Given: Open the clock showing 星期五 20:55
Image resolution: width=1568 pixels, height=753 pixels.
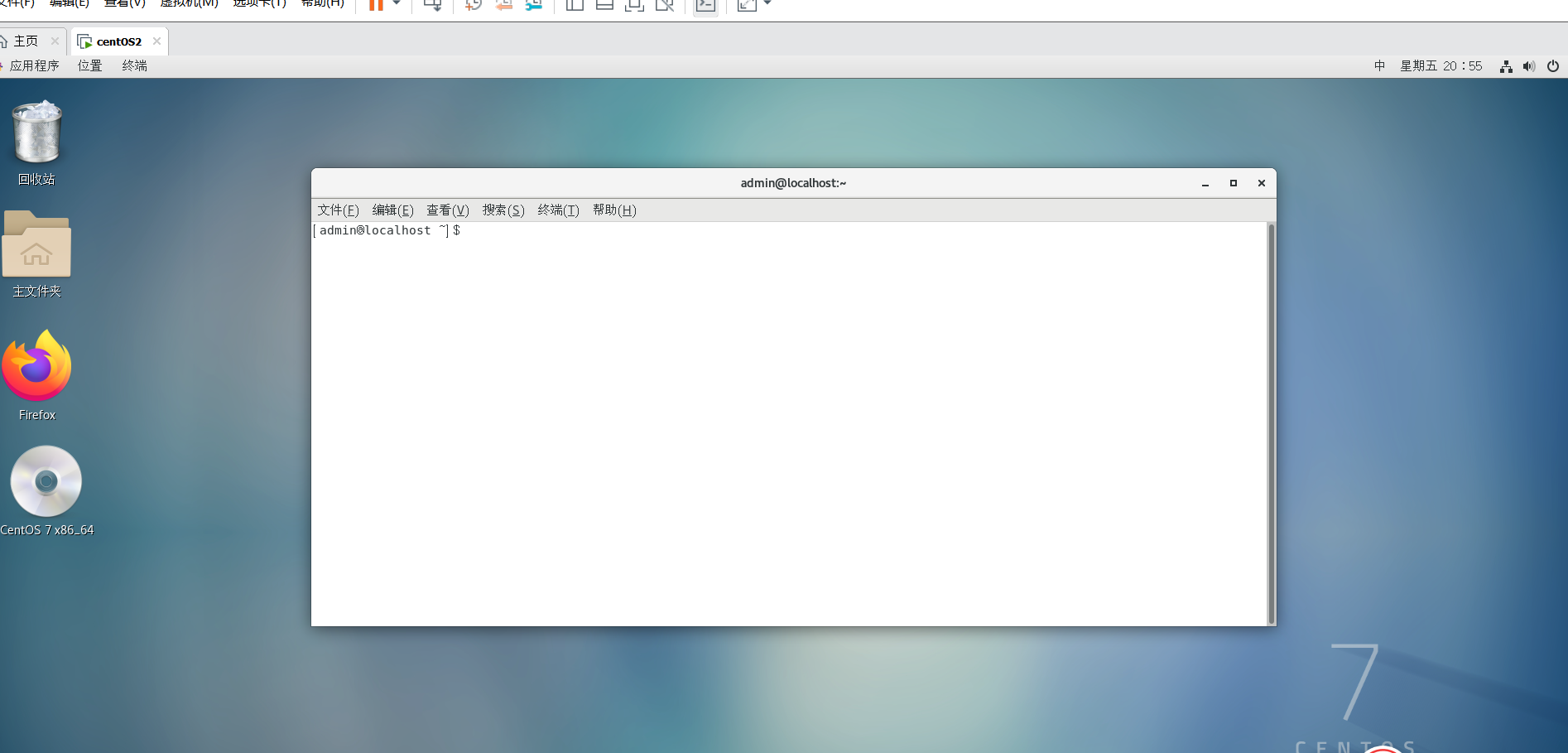Looking at the screenshot, I should (1441, 65).
